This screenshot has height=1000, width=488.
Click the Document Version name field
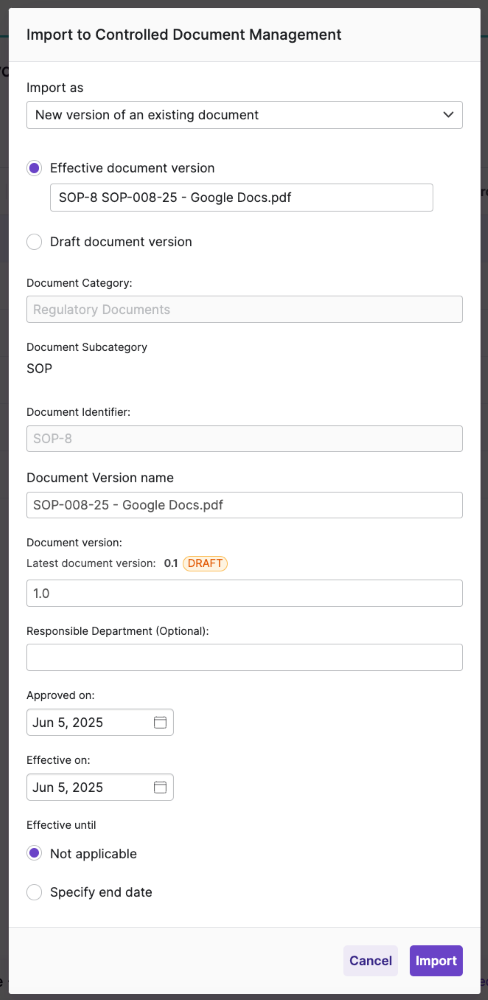point(244,505)
